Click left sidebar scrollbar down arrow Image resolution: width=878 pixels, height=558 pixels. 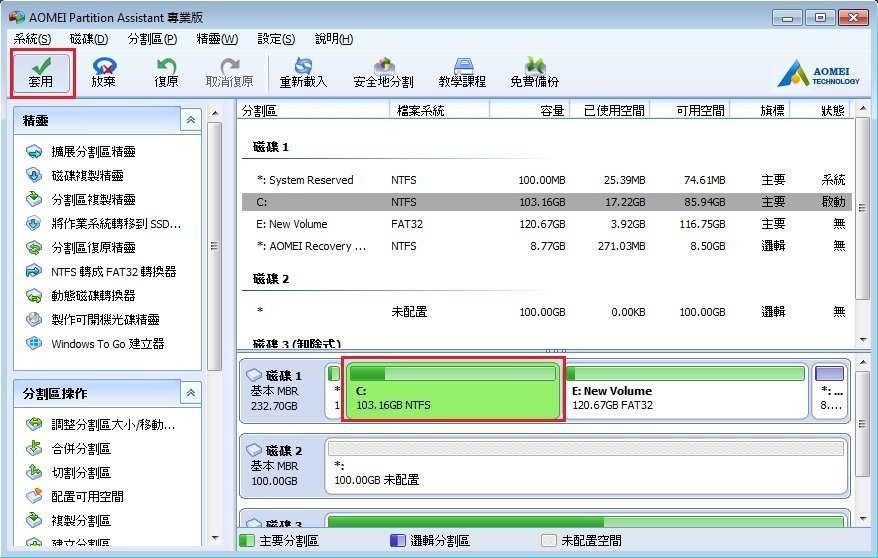point(215,538)
